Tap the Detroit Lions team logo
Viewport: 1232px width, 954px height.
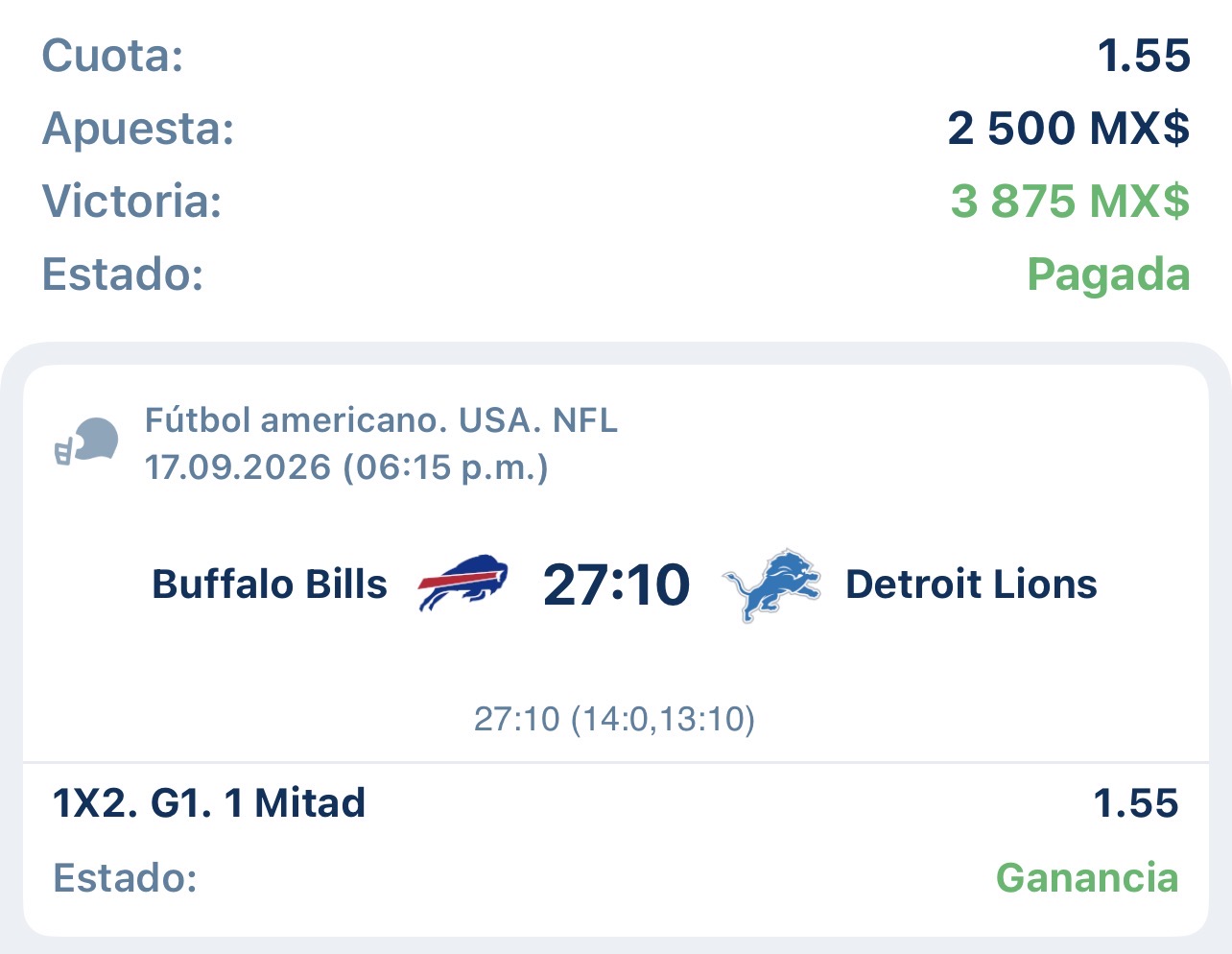coord(772,584)
